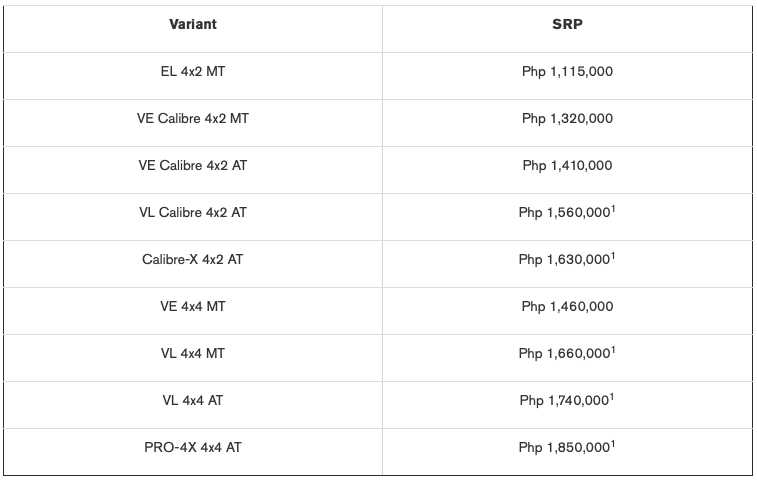Viewport: 757px width, 482px height.
Task: Click the Php 1,320,000 price
Action: tap(567, 118)
